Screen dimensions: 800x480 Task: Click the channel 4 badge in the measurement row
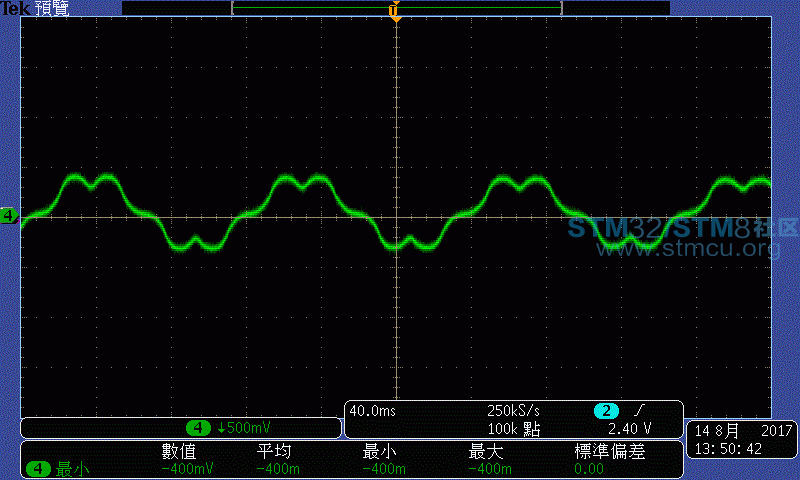38,469
